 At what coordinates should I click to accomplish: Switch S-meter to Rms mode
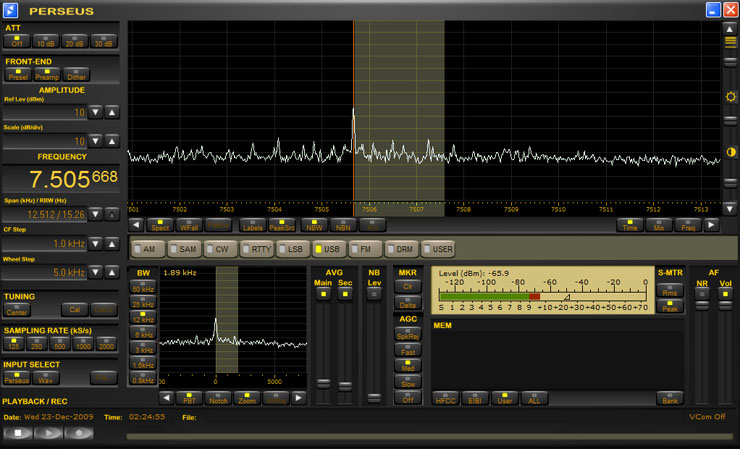[670, 290]
